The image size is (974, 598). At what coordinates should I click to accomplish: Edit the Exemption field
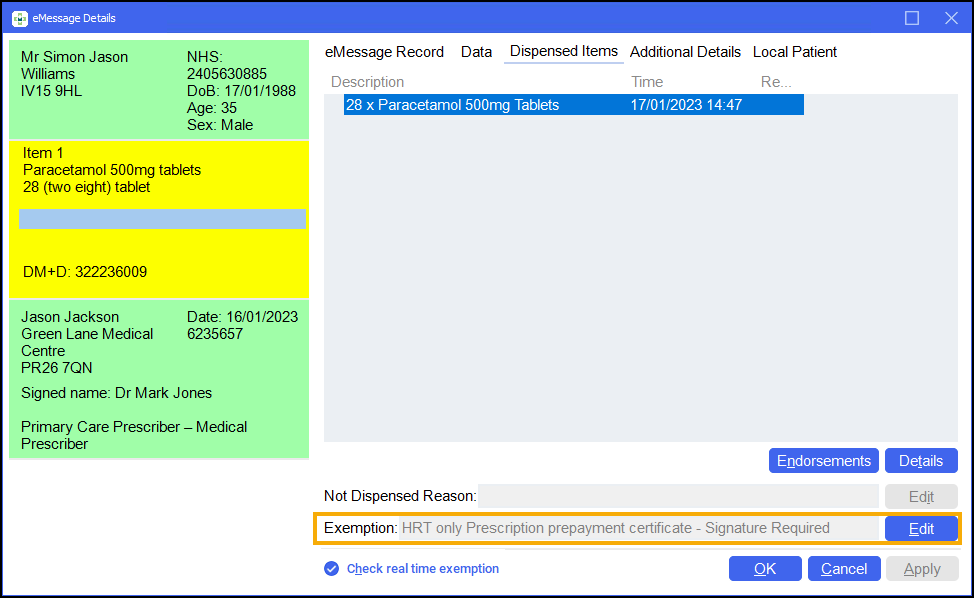[x=921, y=528]
